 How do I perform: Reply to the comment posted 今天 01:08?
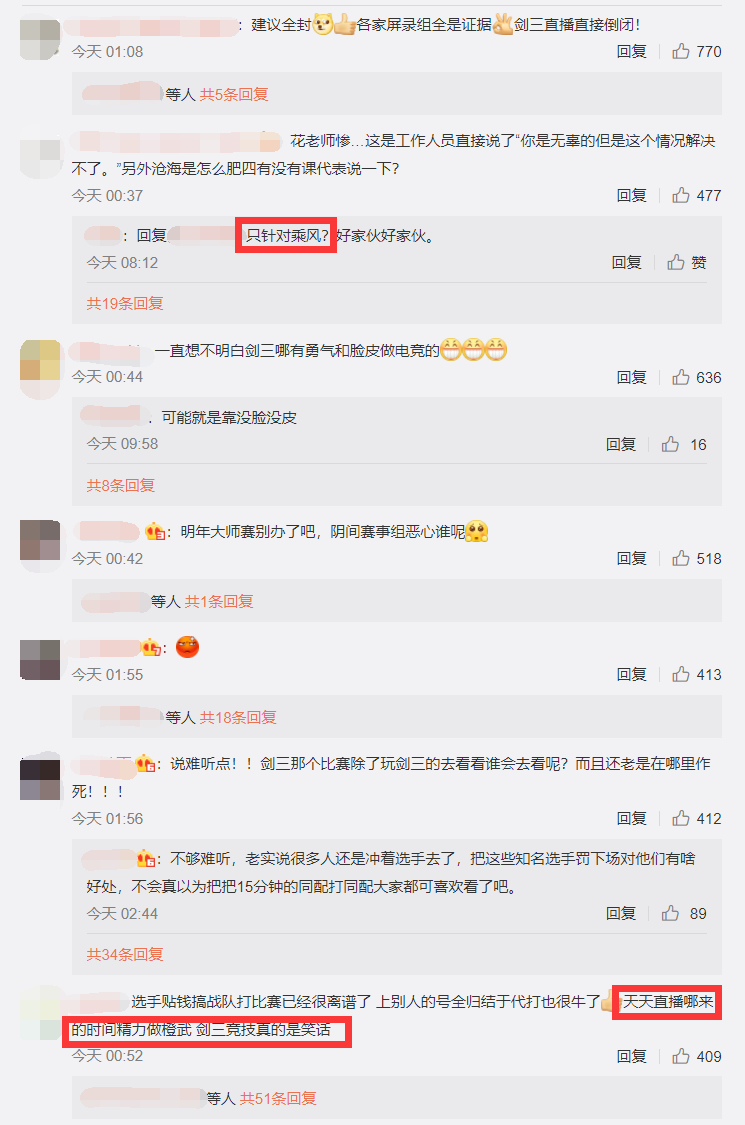pos(632,51)
